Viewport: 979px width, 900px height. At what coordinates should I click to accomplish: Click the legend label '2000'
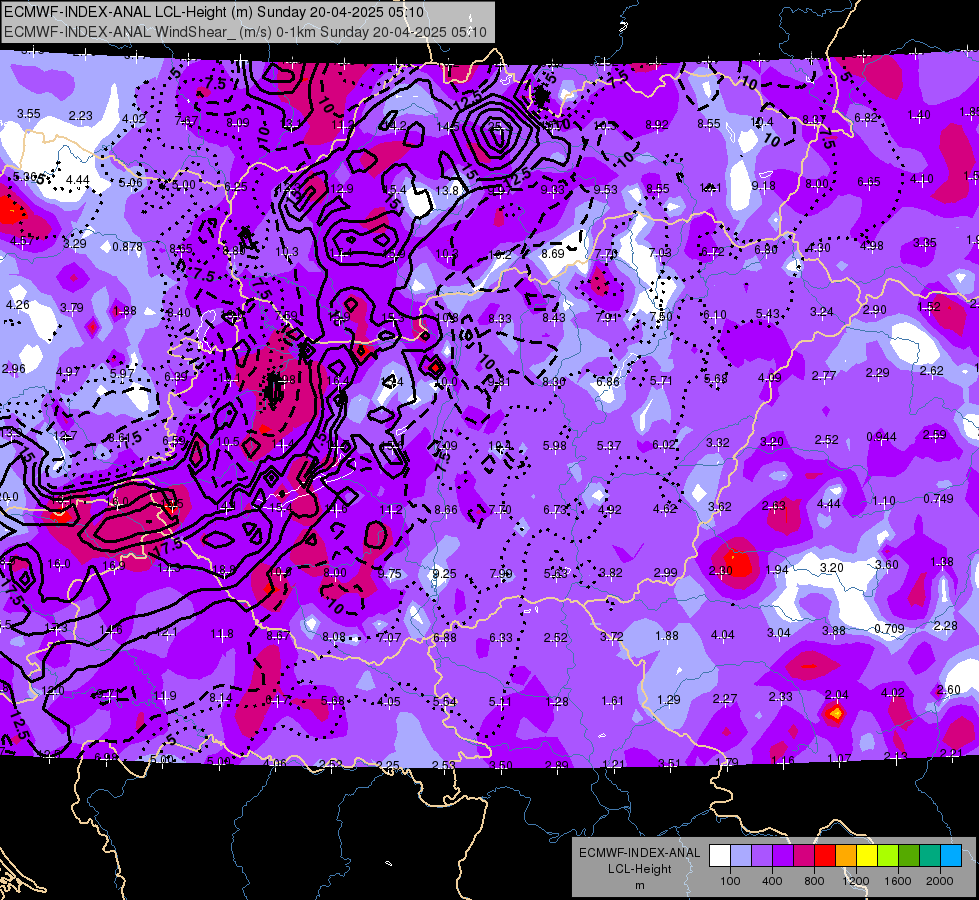(939, 881)
